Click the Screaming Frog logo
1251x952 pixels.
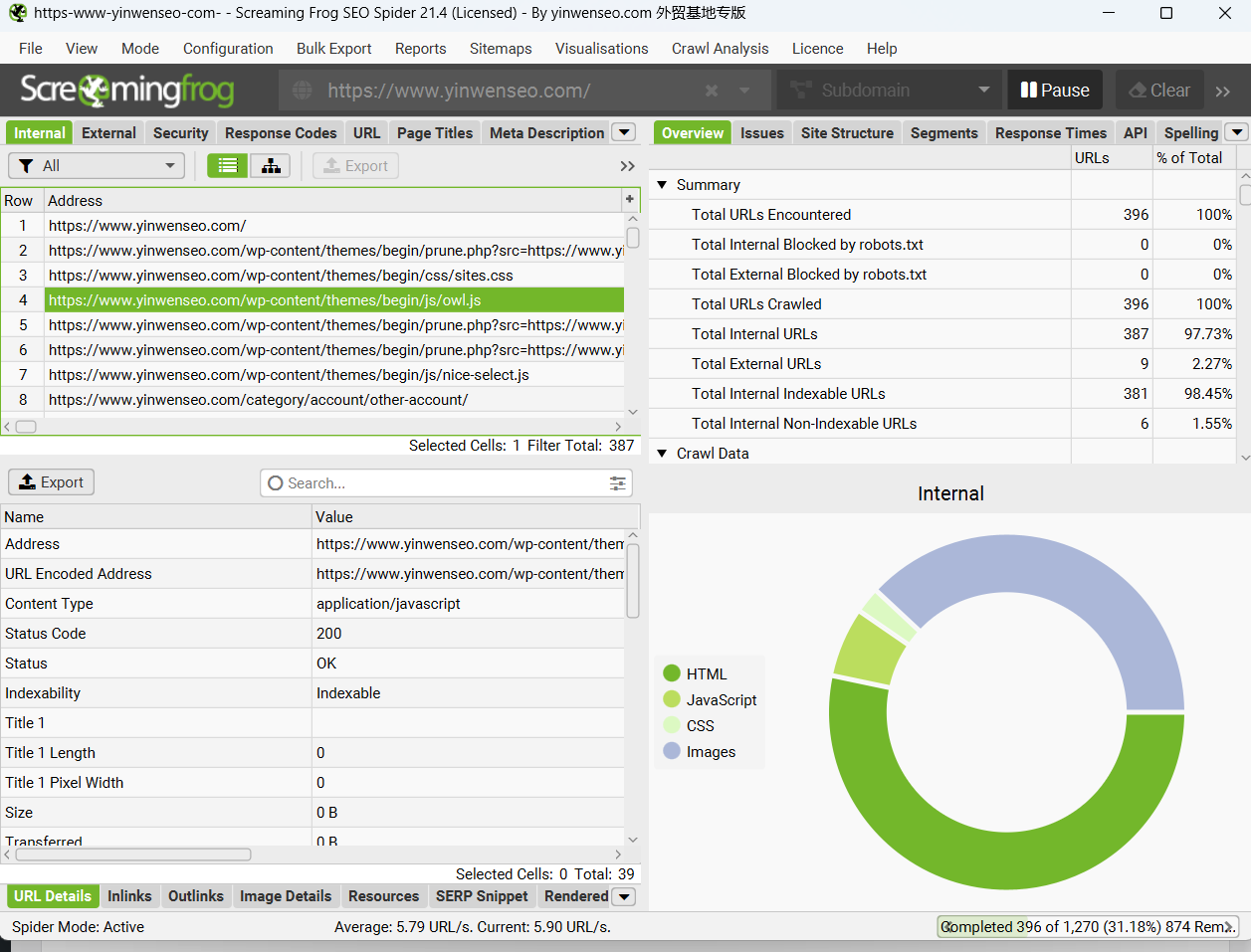(x=127, y=91)
